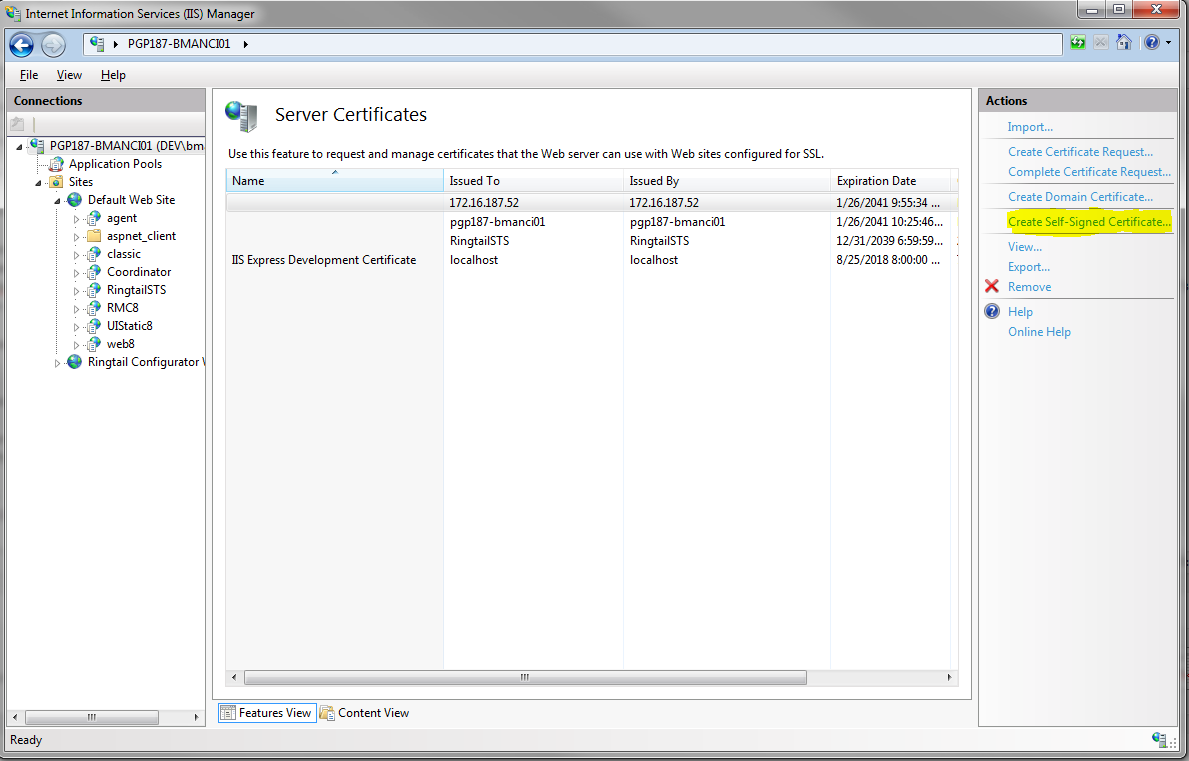Collapse the Default Web Site node
The image size is (1189, 761).
click(57, 201)
